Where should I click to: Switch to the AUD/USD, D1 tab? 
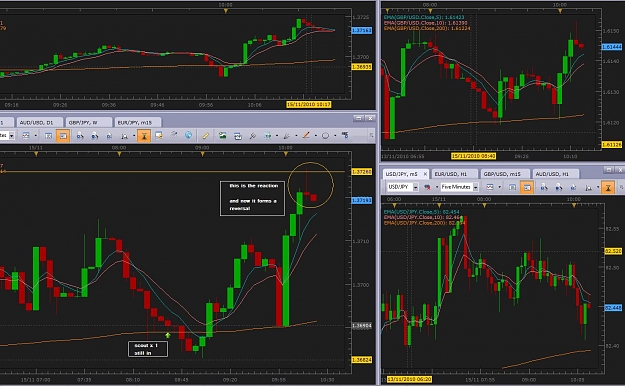[39, 122]
